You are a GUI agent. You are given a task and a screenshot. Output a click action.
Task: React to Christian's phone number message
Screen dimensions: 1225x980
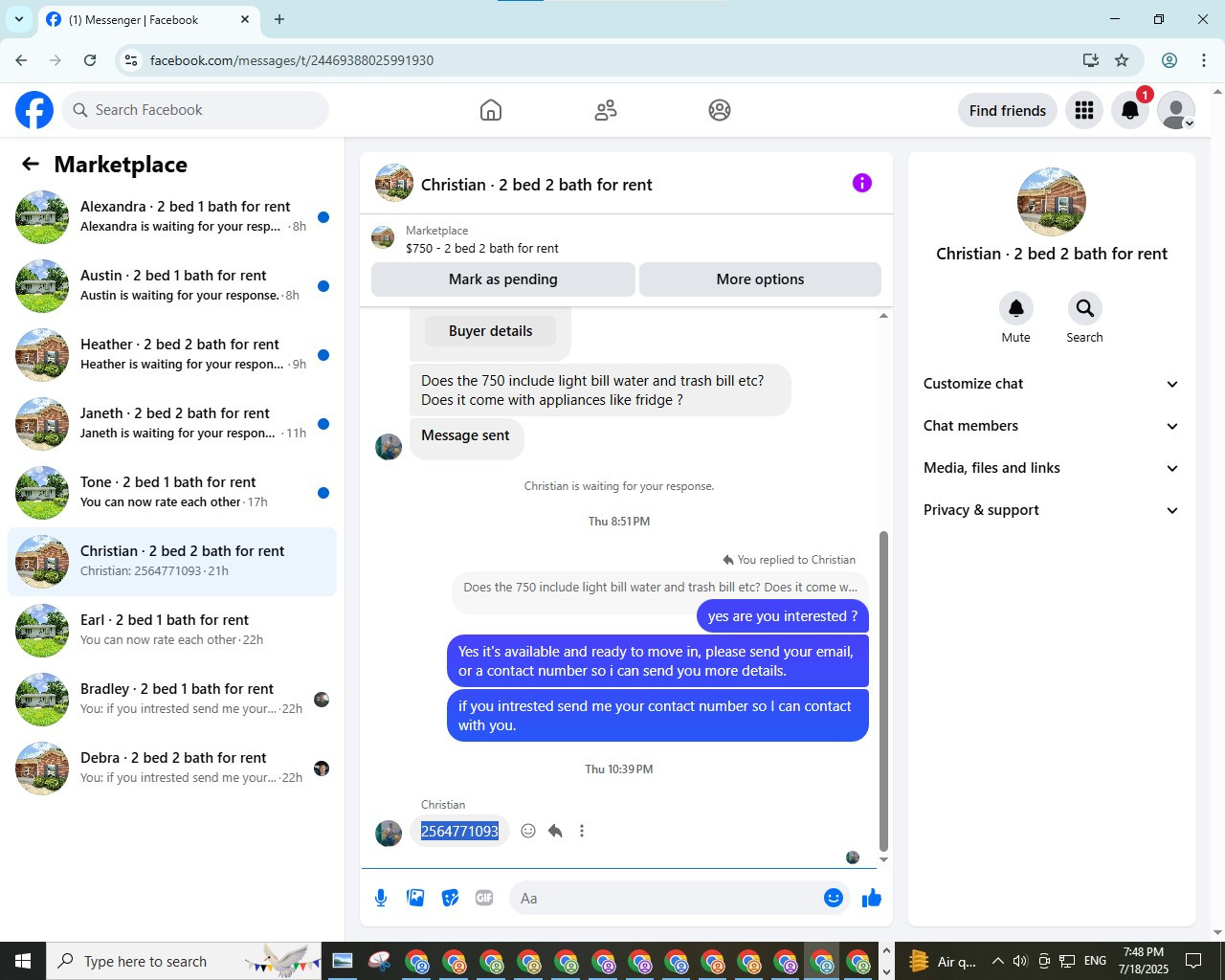point(528,831)
